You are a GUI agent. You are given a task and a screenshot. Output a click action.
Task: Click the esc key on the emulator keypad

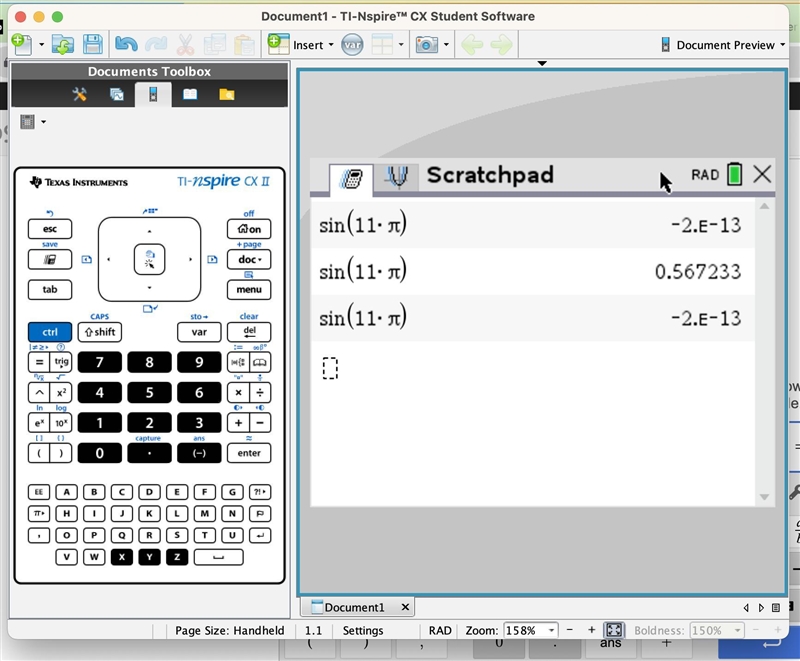point(50,229)
